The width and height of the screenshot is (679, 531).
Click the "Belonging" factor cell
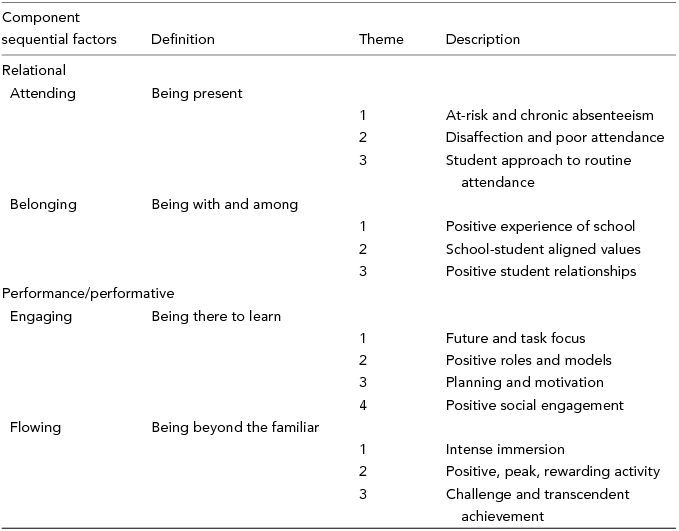pyautogui.click(x=43, y=204)
